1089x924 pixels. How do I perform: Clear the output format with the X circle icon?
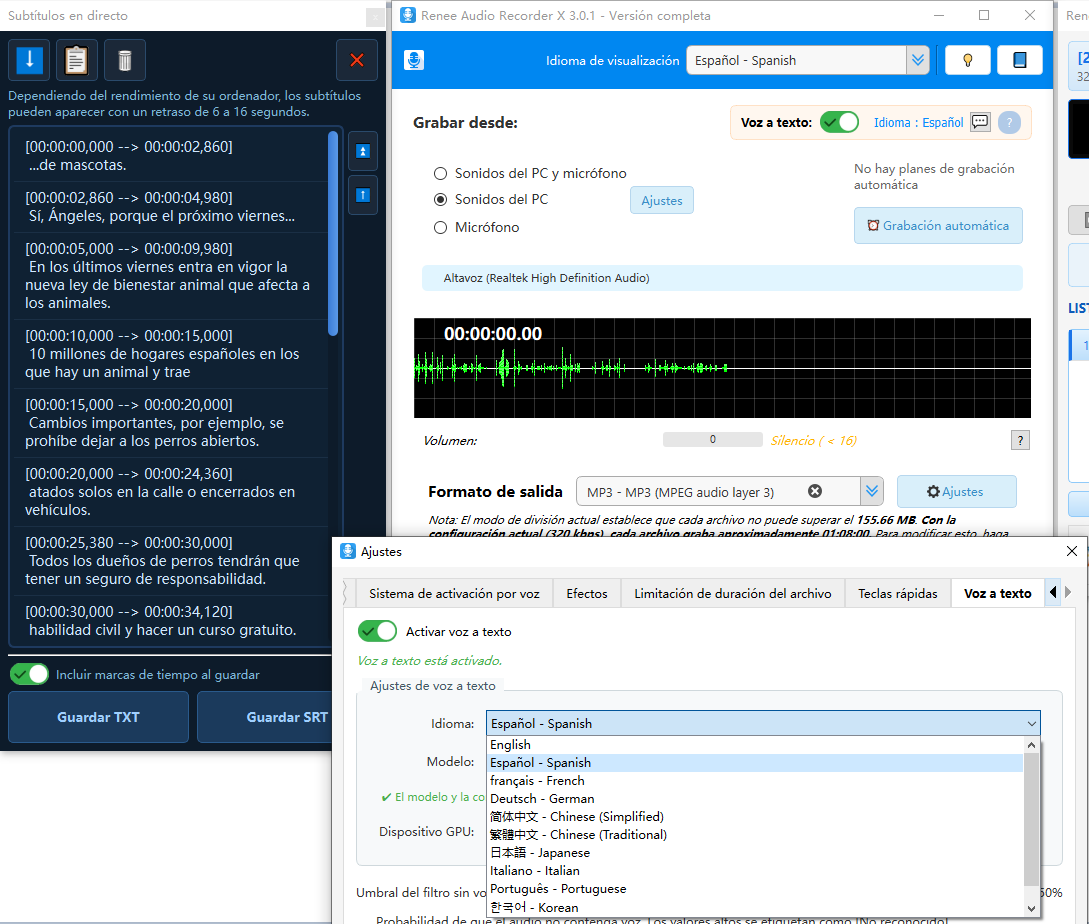815,491
